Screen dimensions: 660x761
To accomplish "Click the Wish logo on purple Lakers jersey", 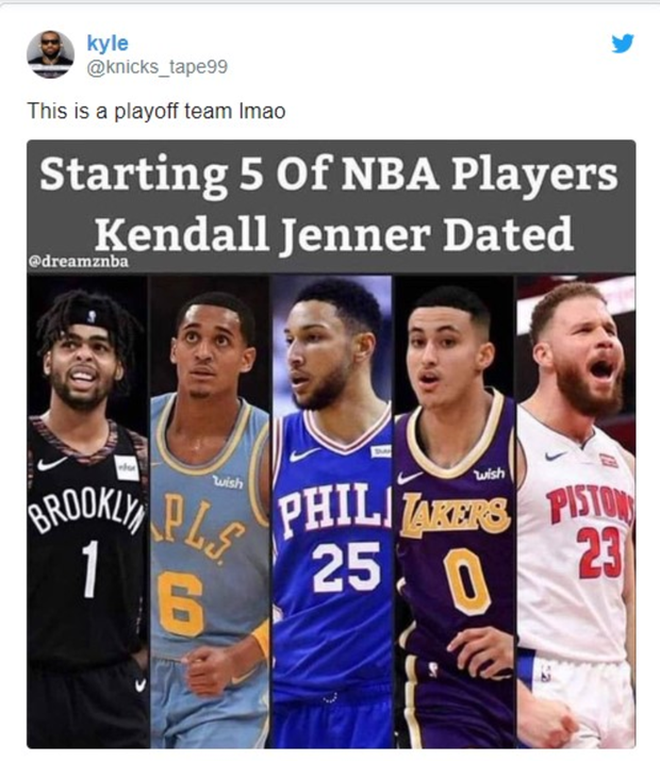I will 489,473.
